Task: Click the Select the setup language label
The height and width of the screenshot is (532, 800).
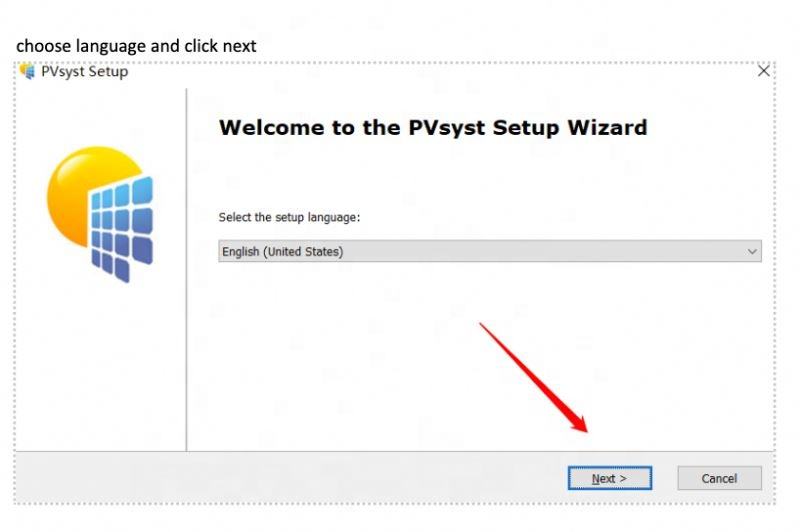Action: pos(289,217)
